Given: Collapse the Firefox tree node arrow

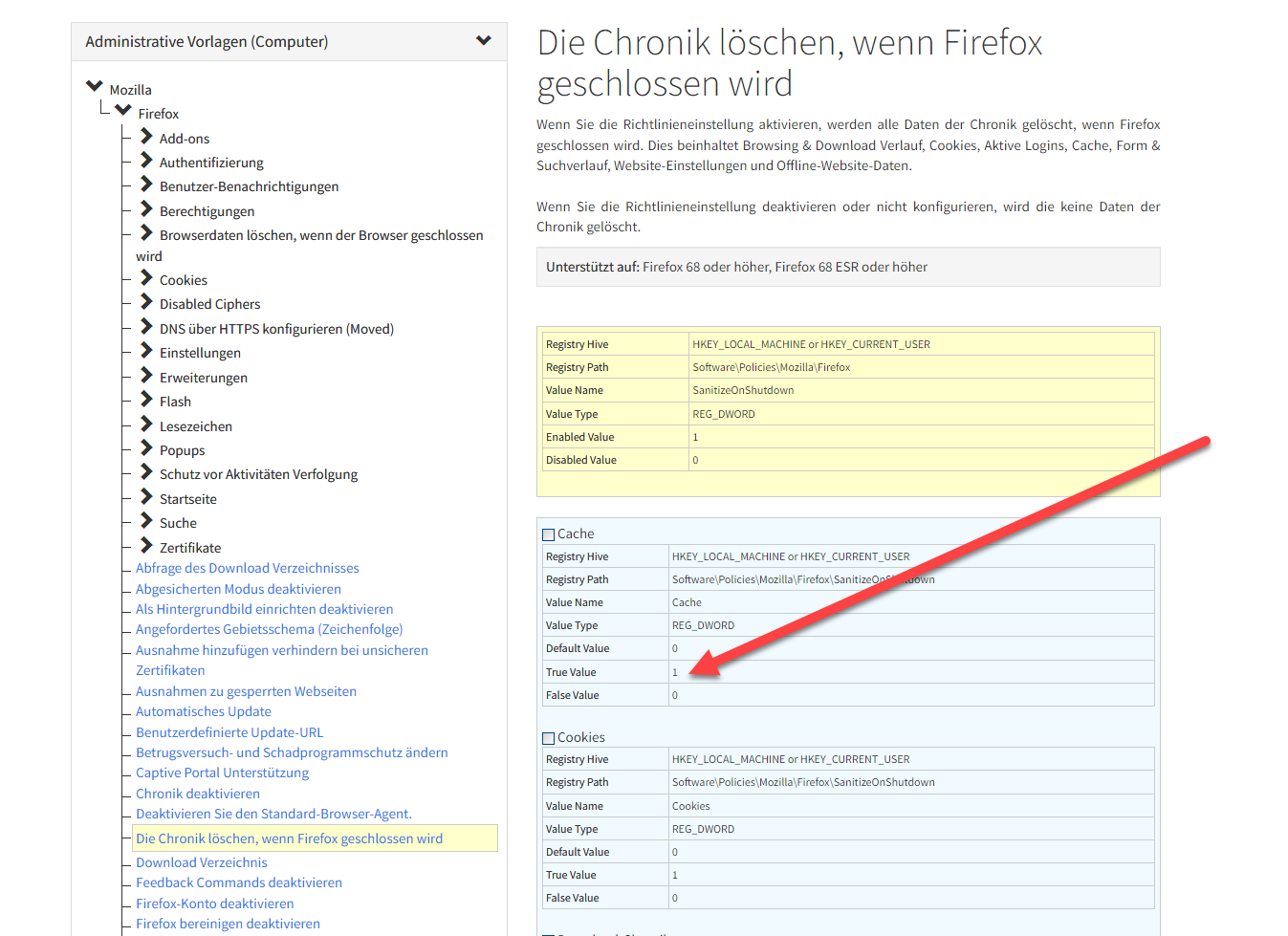Looking at the screenshot, I should (123, 111).
